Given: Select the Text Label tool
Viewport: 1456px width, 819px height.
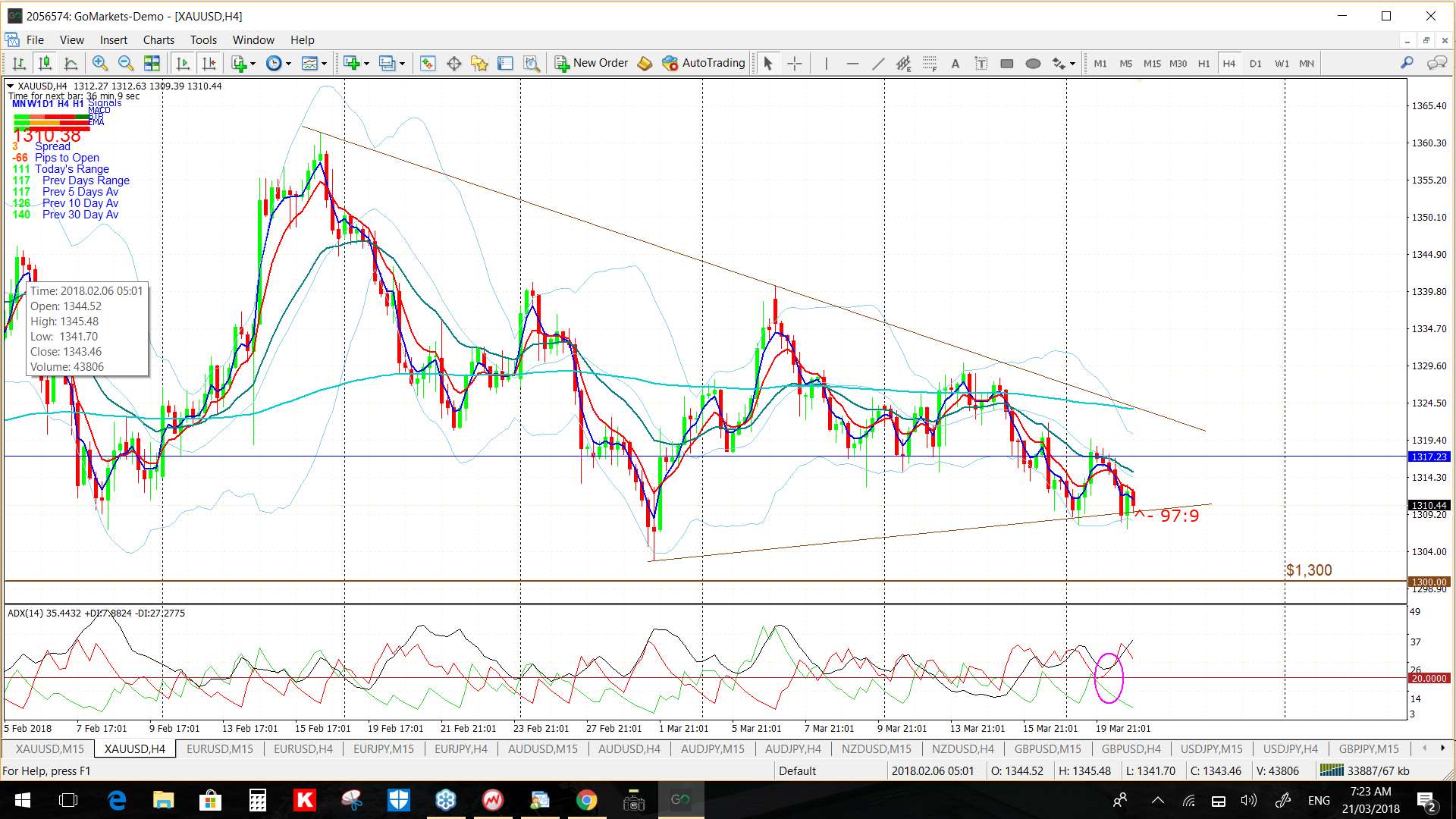Looking at the screenshot, I should coord(981,64).
